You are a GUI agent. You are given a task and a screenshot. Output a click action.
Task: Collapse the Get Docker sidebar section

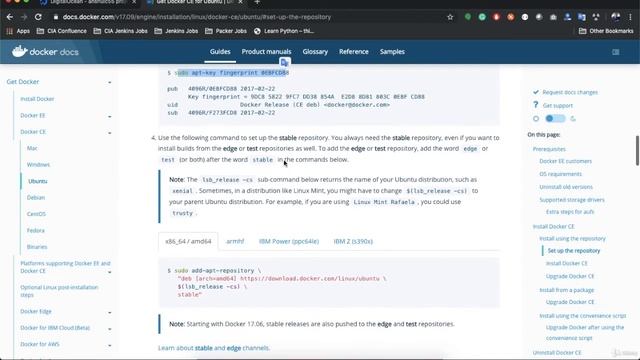[109, 82]
